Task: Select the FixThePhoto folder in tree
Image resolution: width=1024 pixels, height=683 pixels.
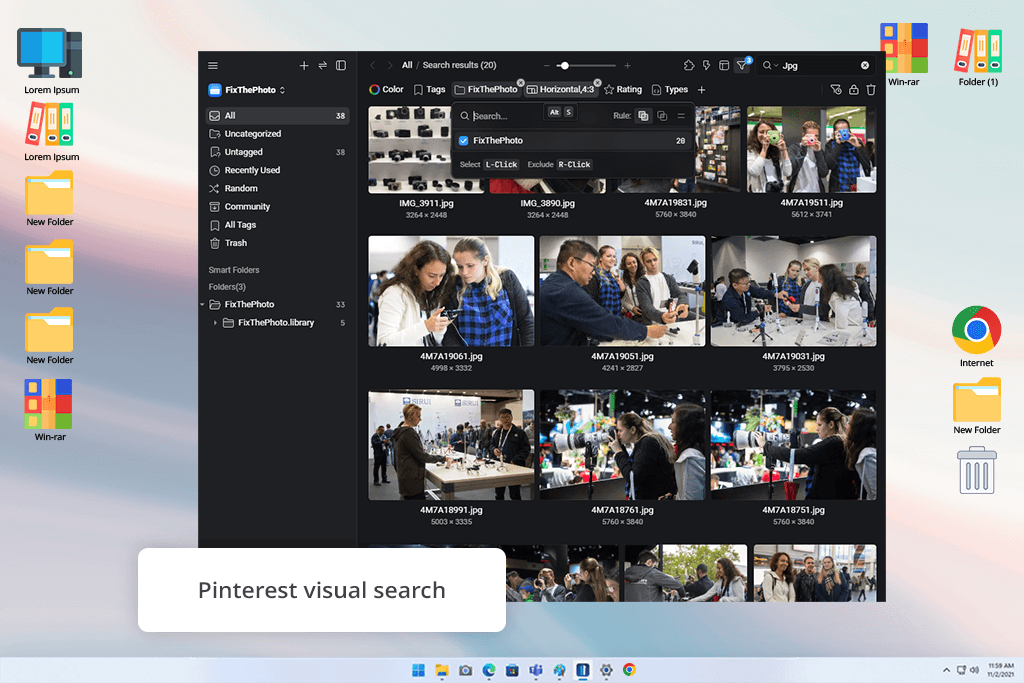Action: click(278, 304)
